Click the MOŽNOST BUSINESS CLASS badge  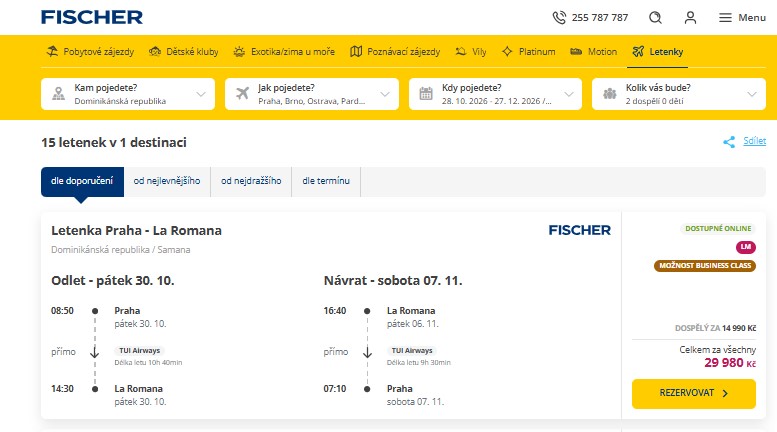coord(705,266)
